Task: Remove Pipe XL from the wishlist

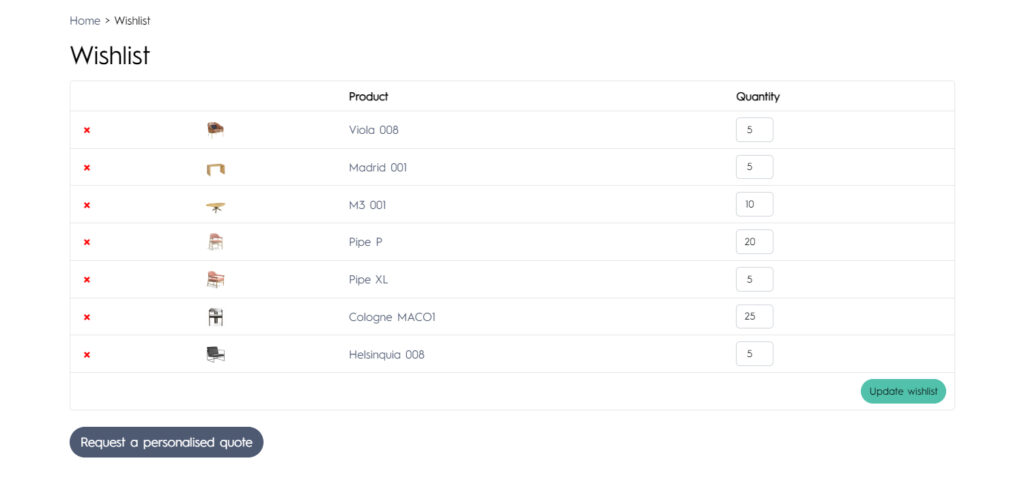Action: (x=87, y=280)
